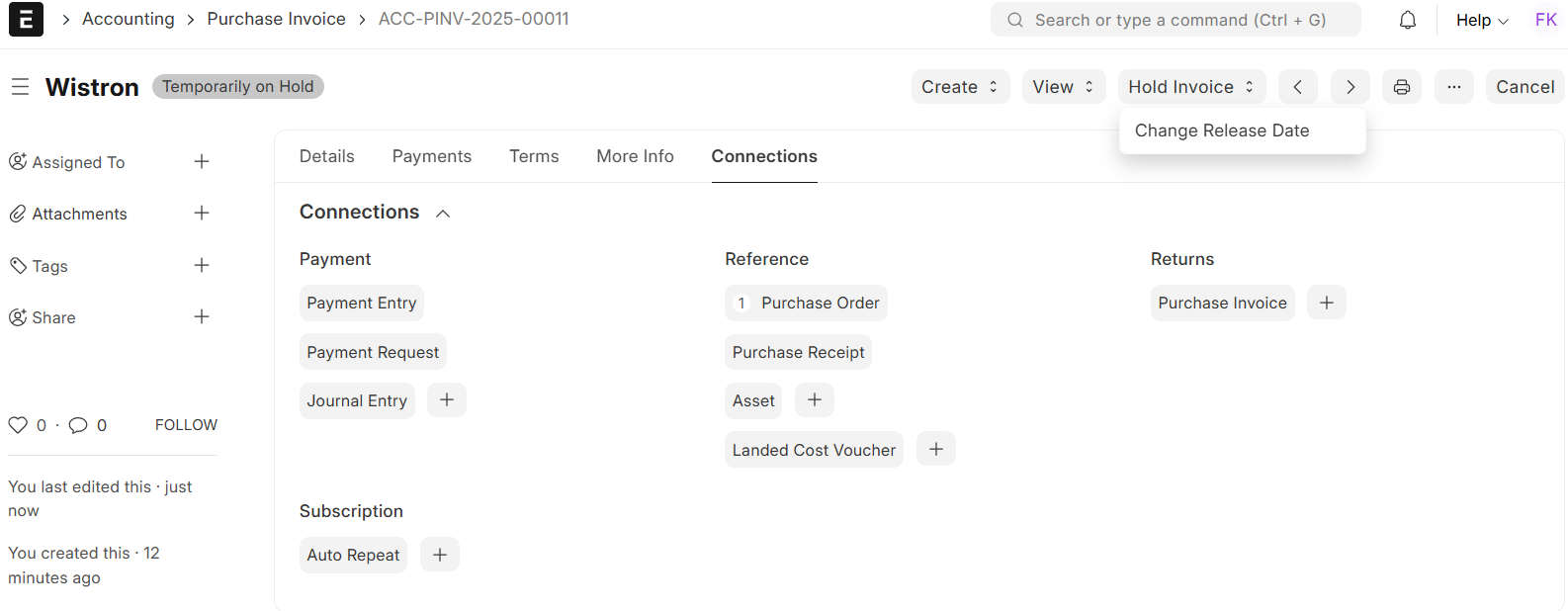
Task: Open the Create dropdown
Action: [x=960, y=87]
